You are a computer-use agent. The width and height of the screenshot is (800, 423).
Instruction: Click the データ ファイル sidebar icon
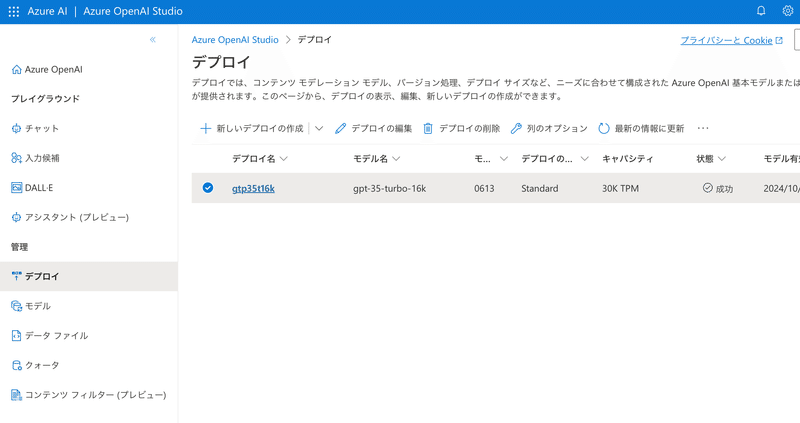click(16, 336)
